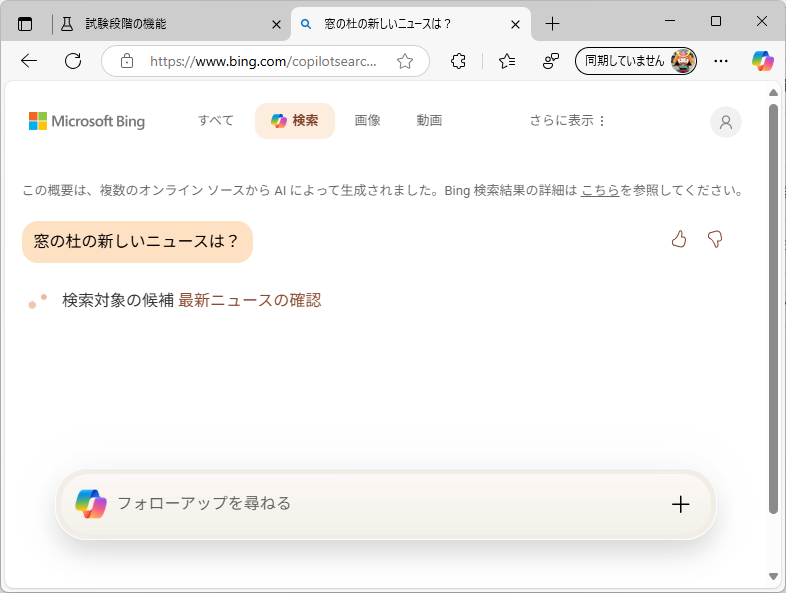This screenshot has height=593, width=786.
Task: View site information lock icon
Action: pyautogui.click(x=127, y=61)
